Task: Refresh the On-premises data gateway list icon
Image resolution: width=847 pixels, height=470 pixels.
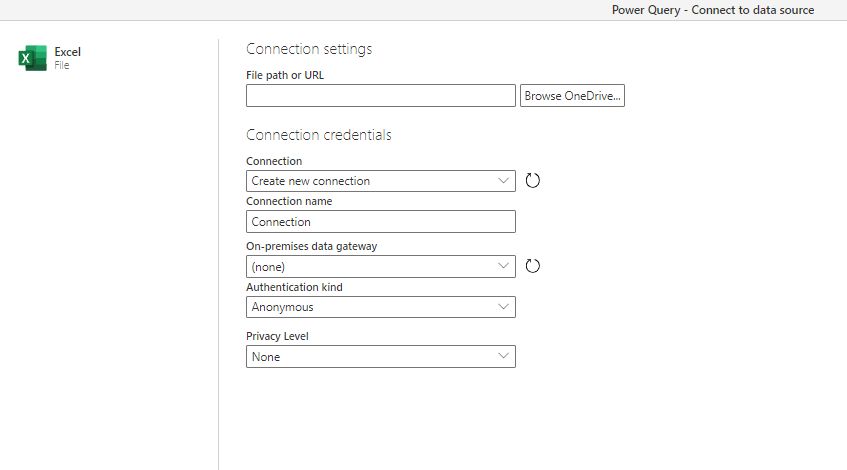Action: [533, 266]
